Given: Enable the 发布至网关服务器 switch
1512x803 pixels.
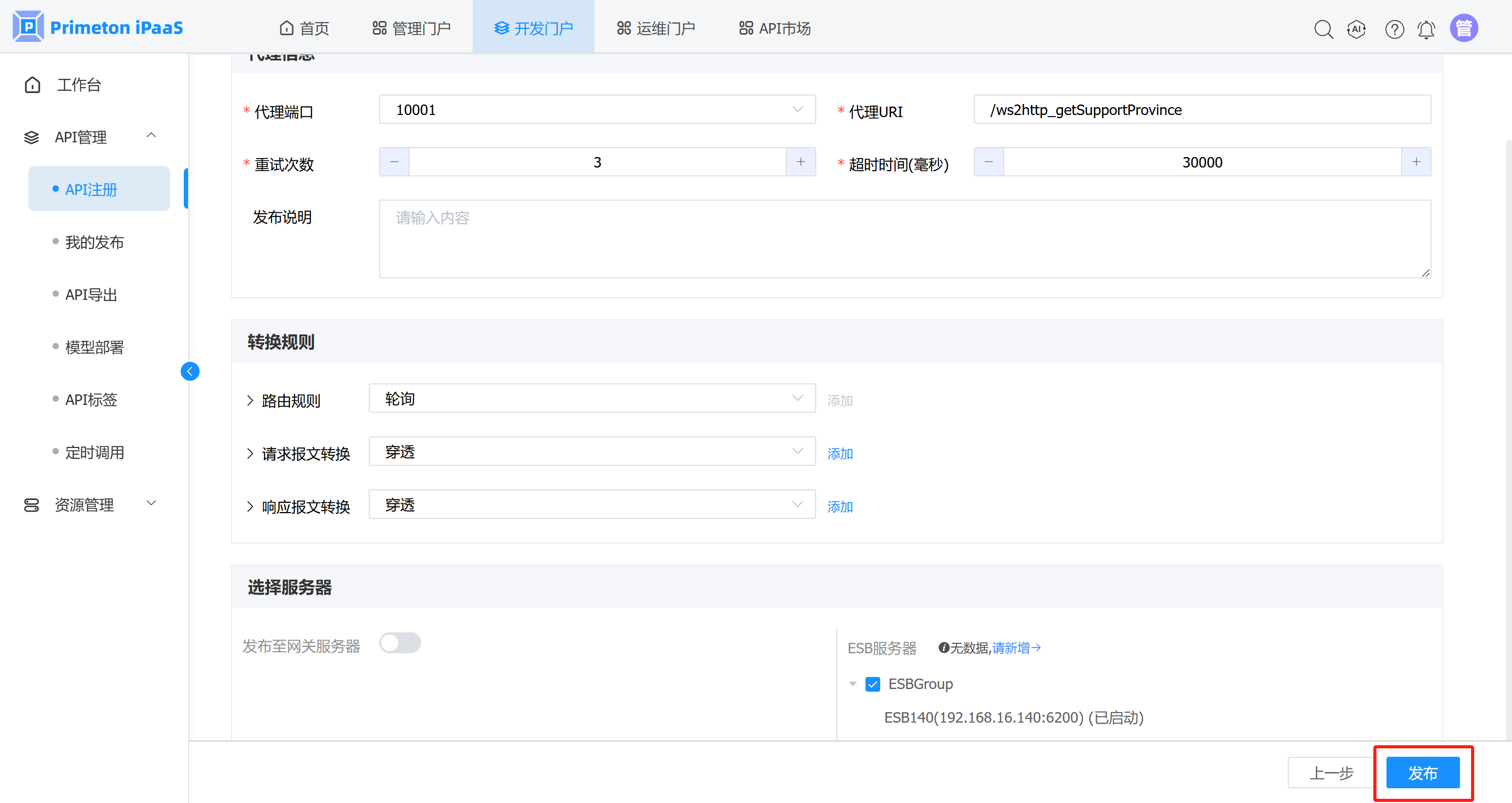Looking at the screenshot, I should click(x=400, y=643).
